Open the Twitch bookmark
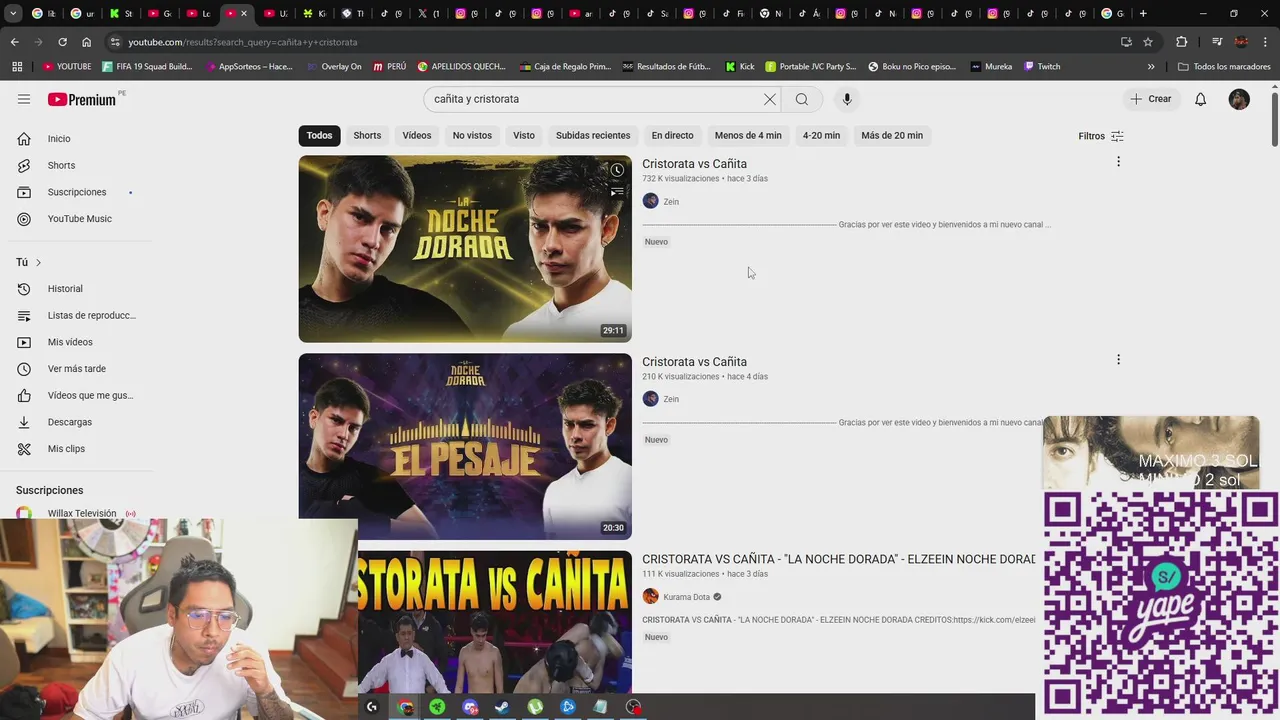Screen dimensions: 1280x720 pyautogui.click(x=1041, y=66)
